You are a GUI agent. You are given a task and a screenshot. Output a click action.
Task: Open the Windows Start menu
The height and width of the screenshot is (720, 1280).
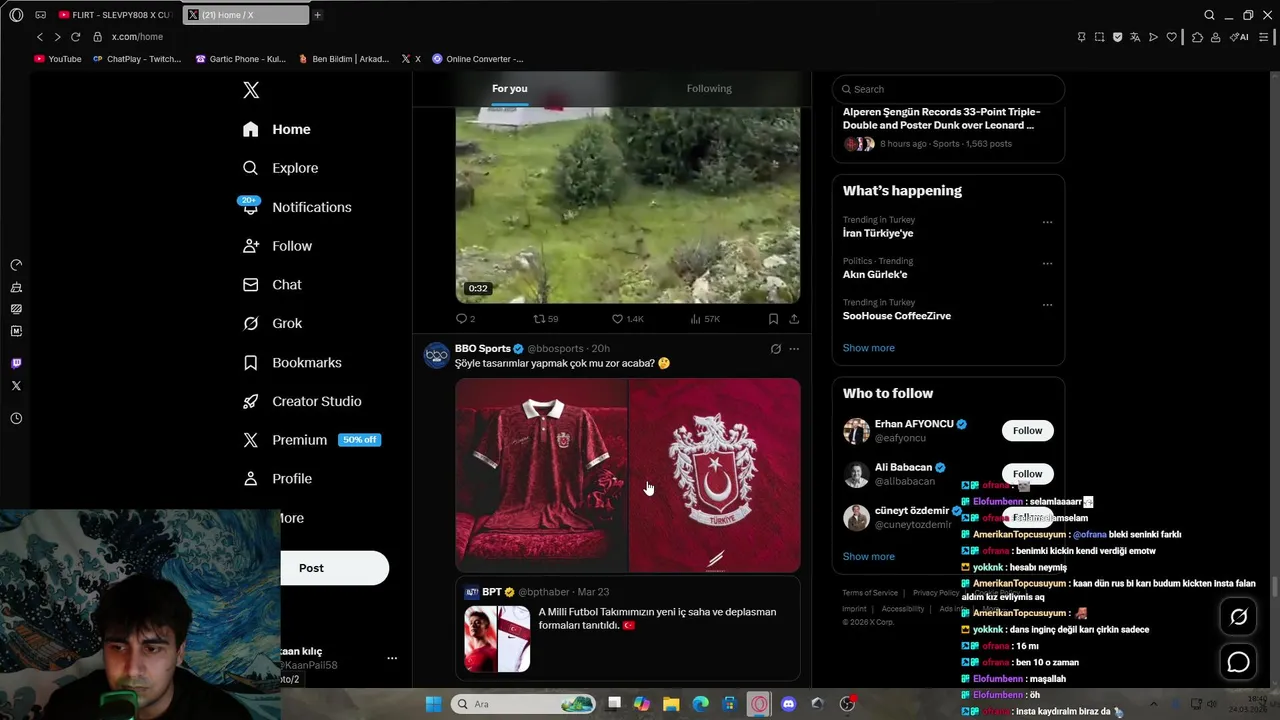pyautogui.click(x=433, y=704)
